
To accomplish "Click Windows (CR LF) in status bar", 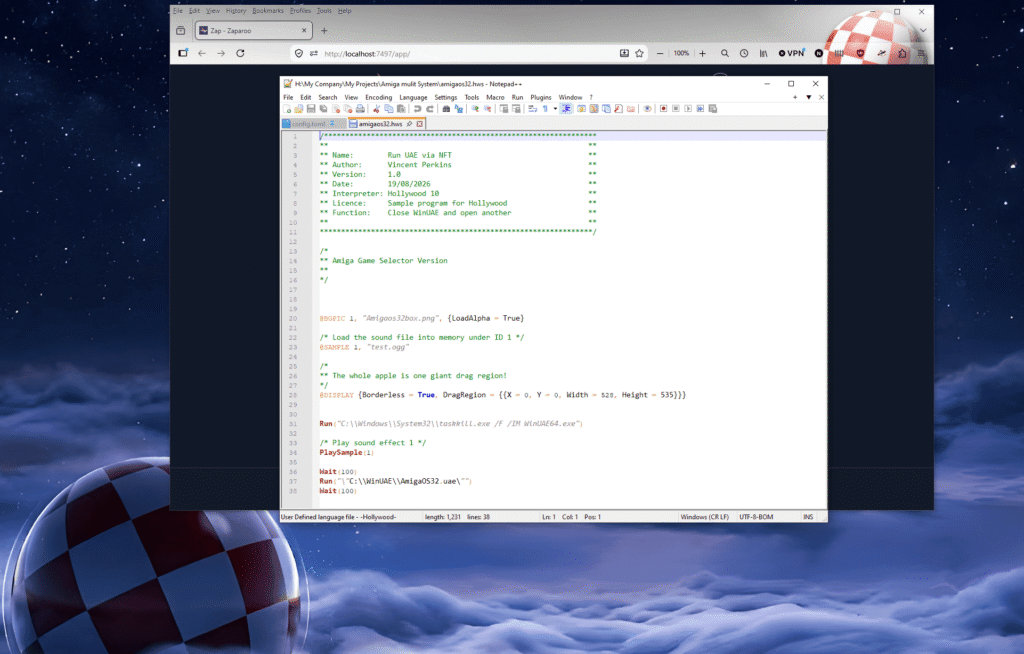I will pyautogui.click(x=705, y=517).
